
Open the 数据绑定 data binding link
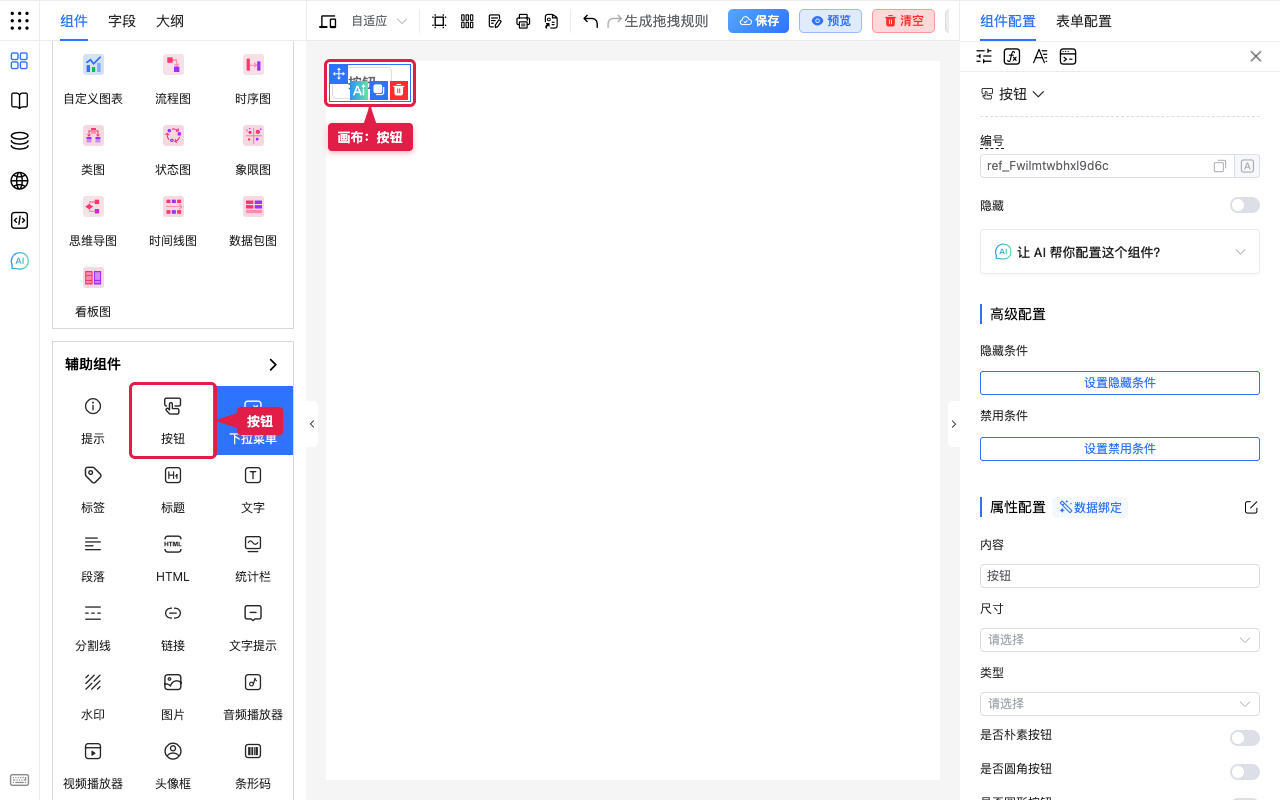coord(1090,507)
